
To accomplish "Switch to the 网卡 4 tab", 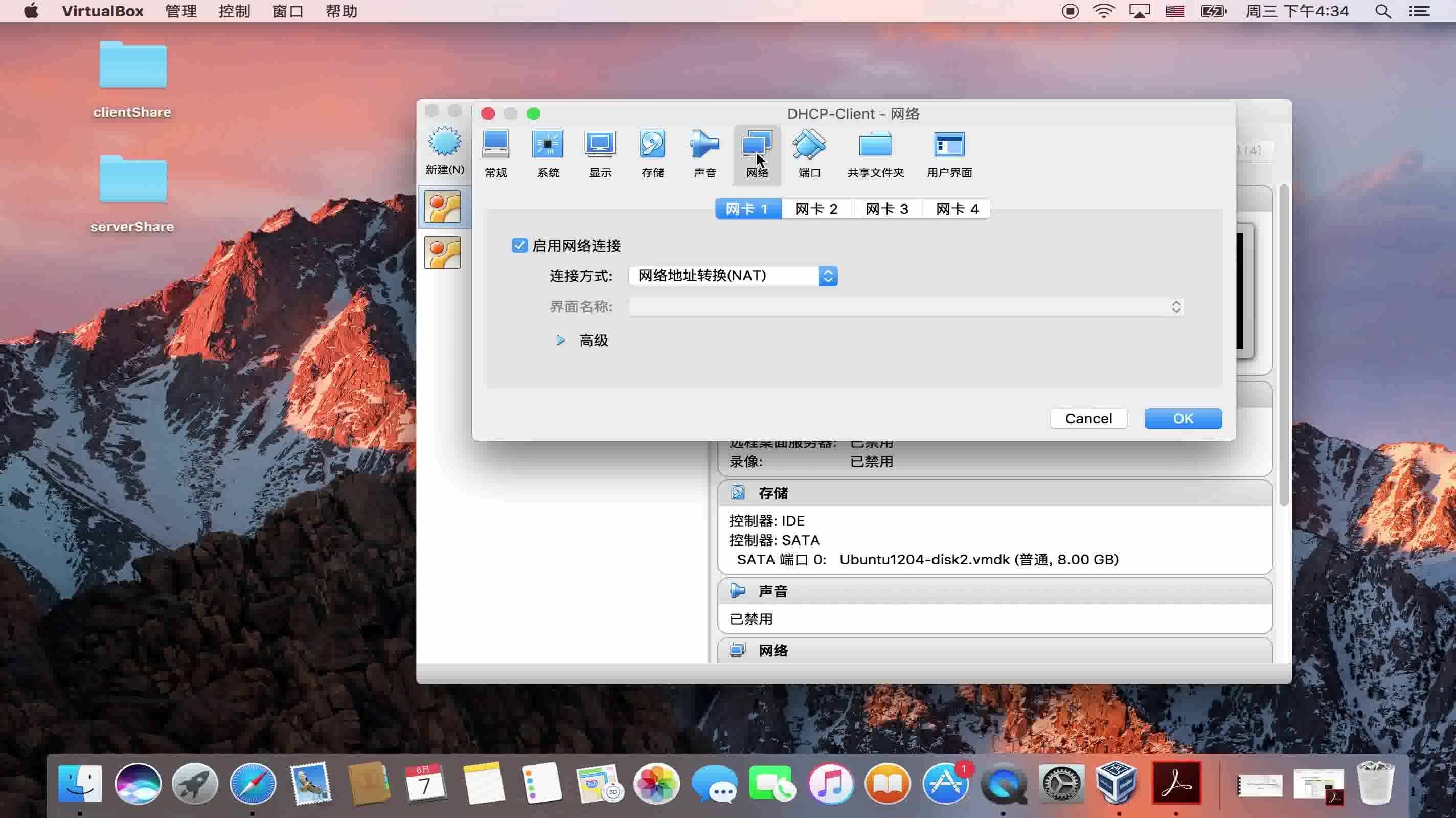I will coord(957,209).
